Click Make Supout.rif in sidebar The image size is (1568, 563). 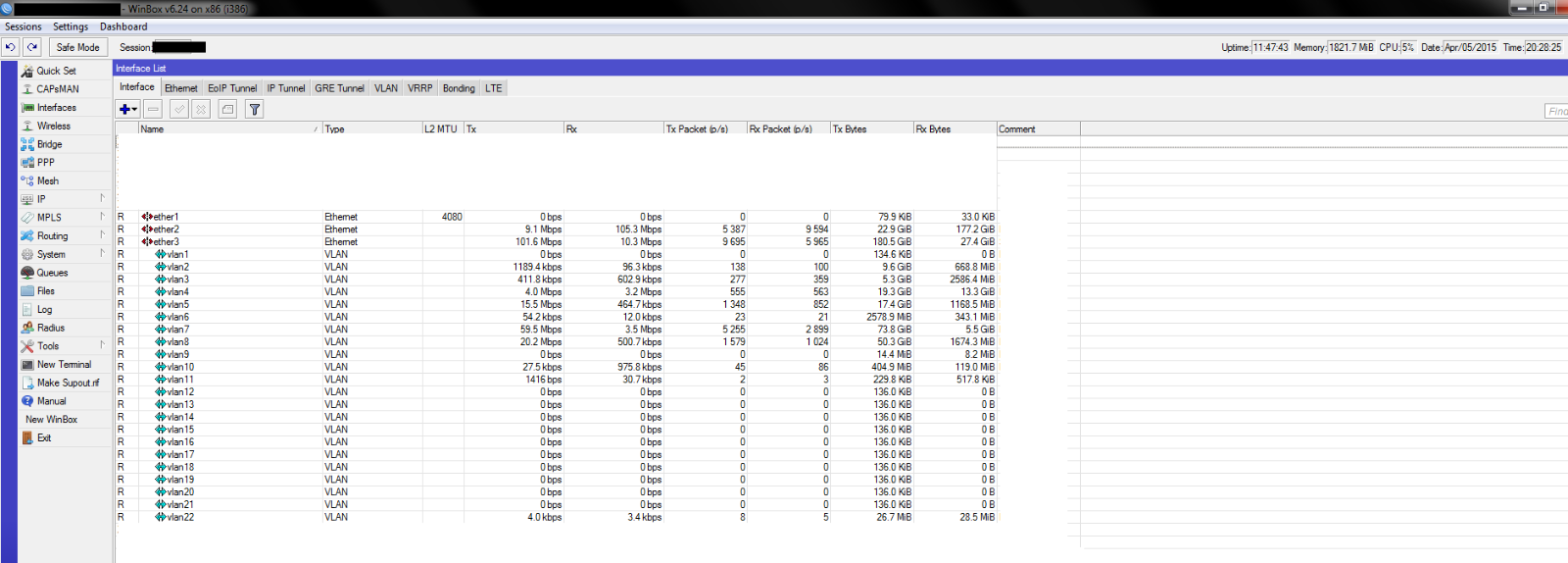tap(67, 384)
